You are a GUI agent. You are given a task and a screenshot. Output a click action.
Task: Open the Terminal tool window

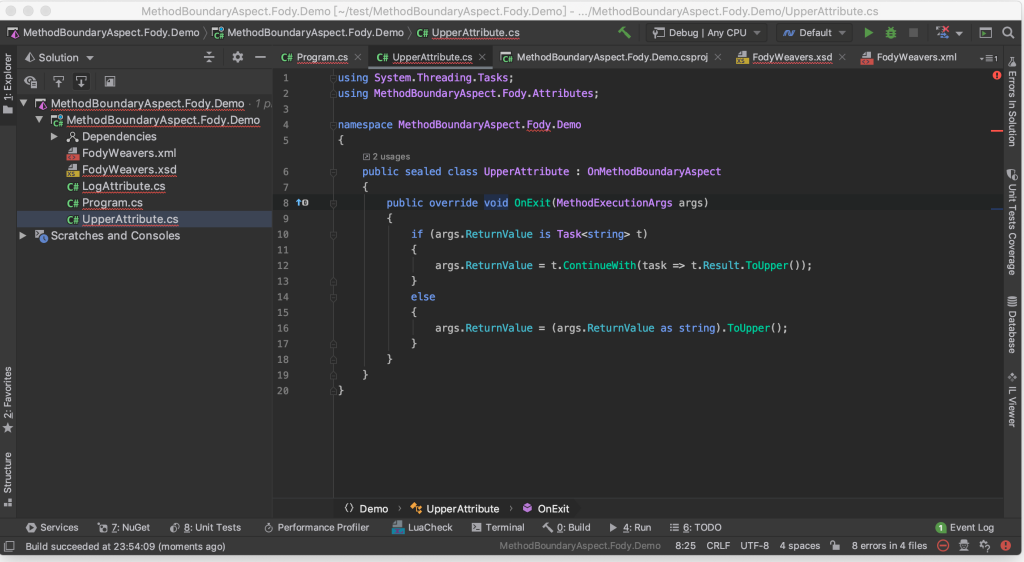point(498,527)
